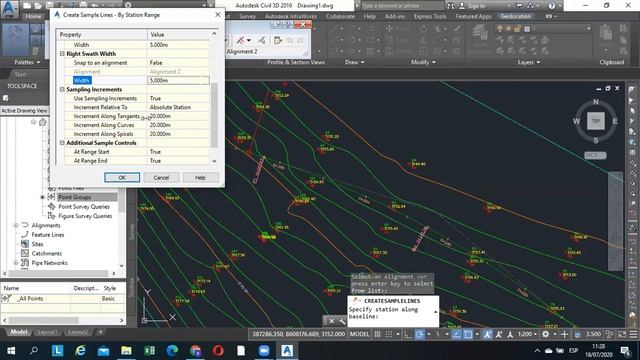
Task: Click the Feature Lines icon in tree
Action: (25, 234)
